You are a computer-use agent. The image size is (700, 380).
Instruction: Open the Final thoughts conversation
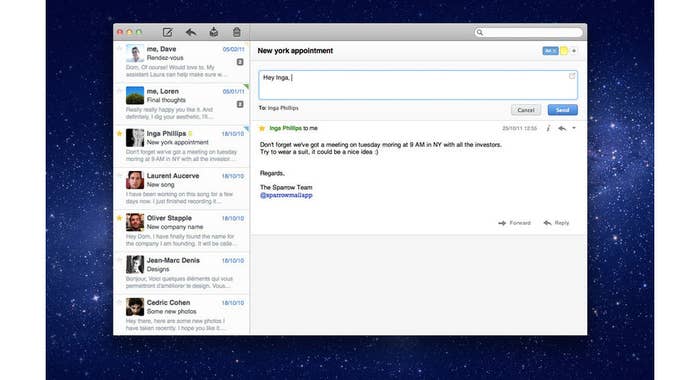(x=181, y=104)
